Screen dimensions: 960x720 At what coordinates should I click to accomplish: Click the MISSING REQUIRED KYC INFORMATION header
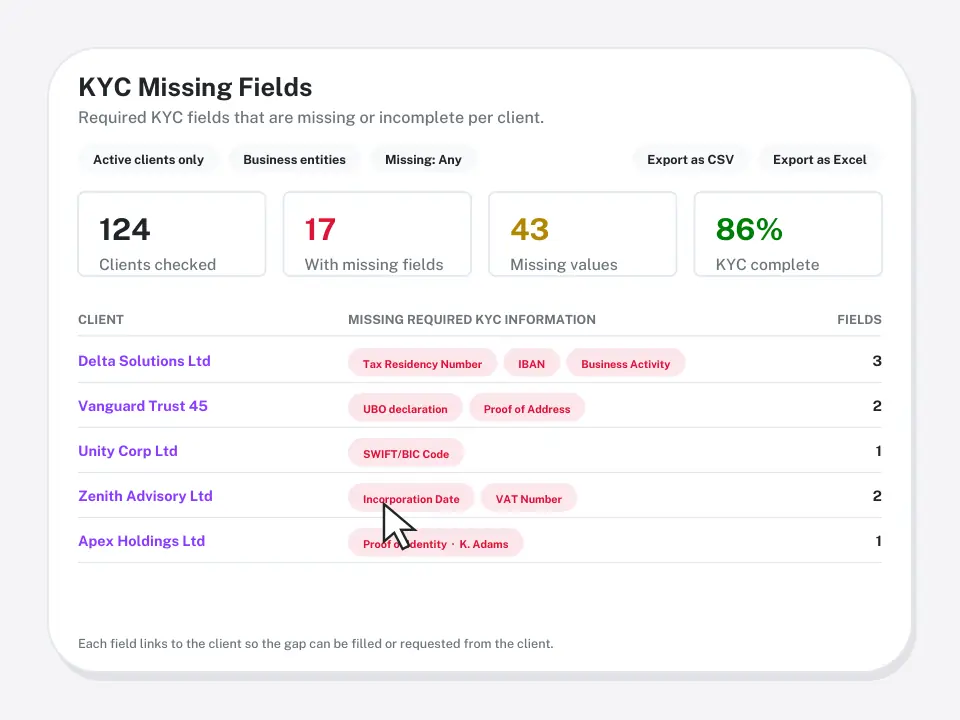[472, 320]
